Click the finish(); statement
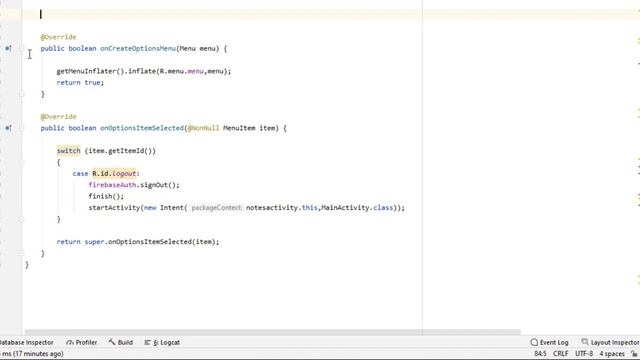Screen dimensions: 640x360 (106, 196)
